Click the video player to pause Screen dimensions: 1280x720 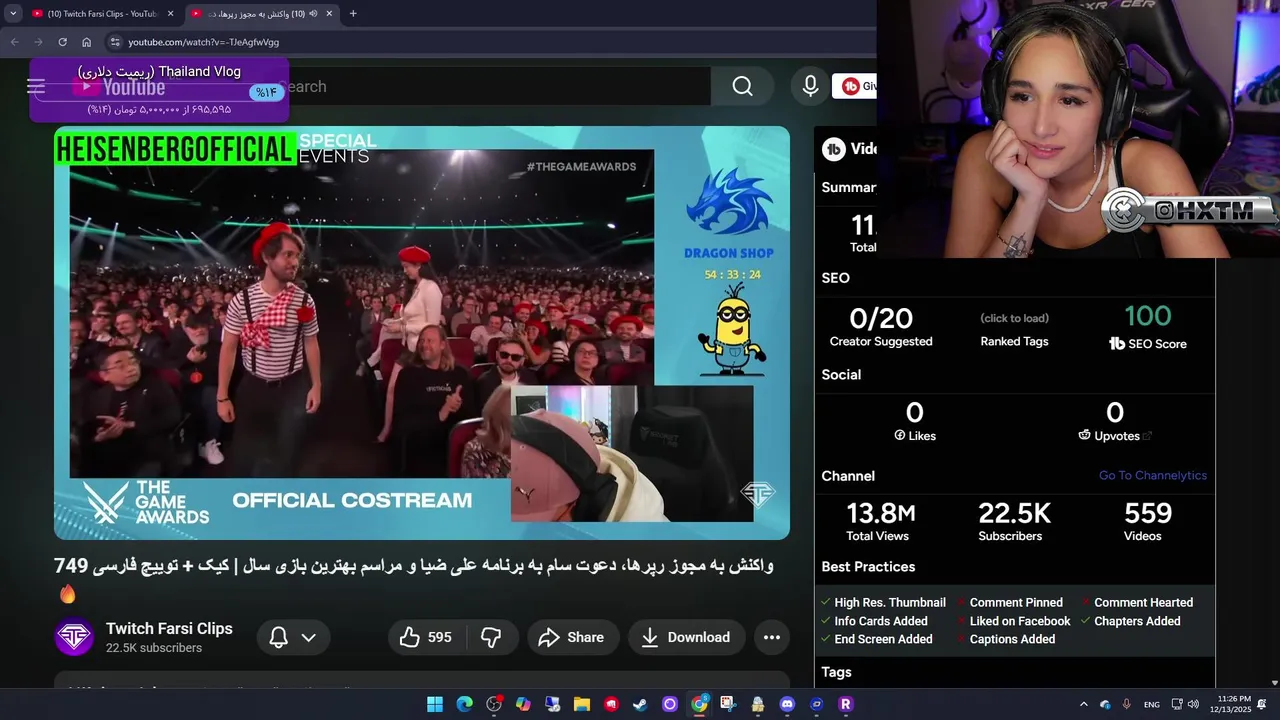(422, 333)
